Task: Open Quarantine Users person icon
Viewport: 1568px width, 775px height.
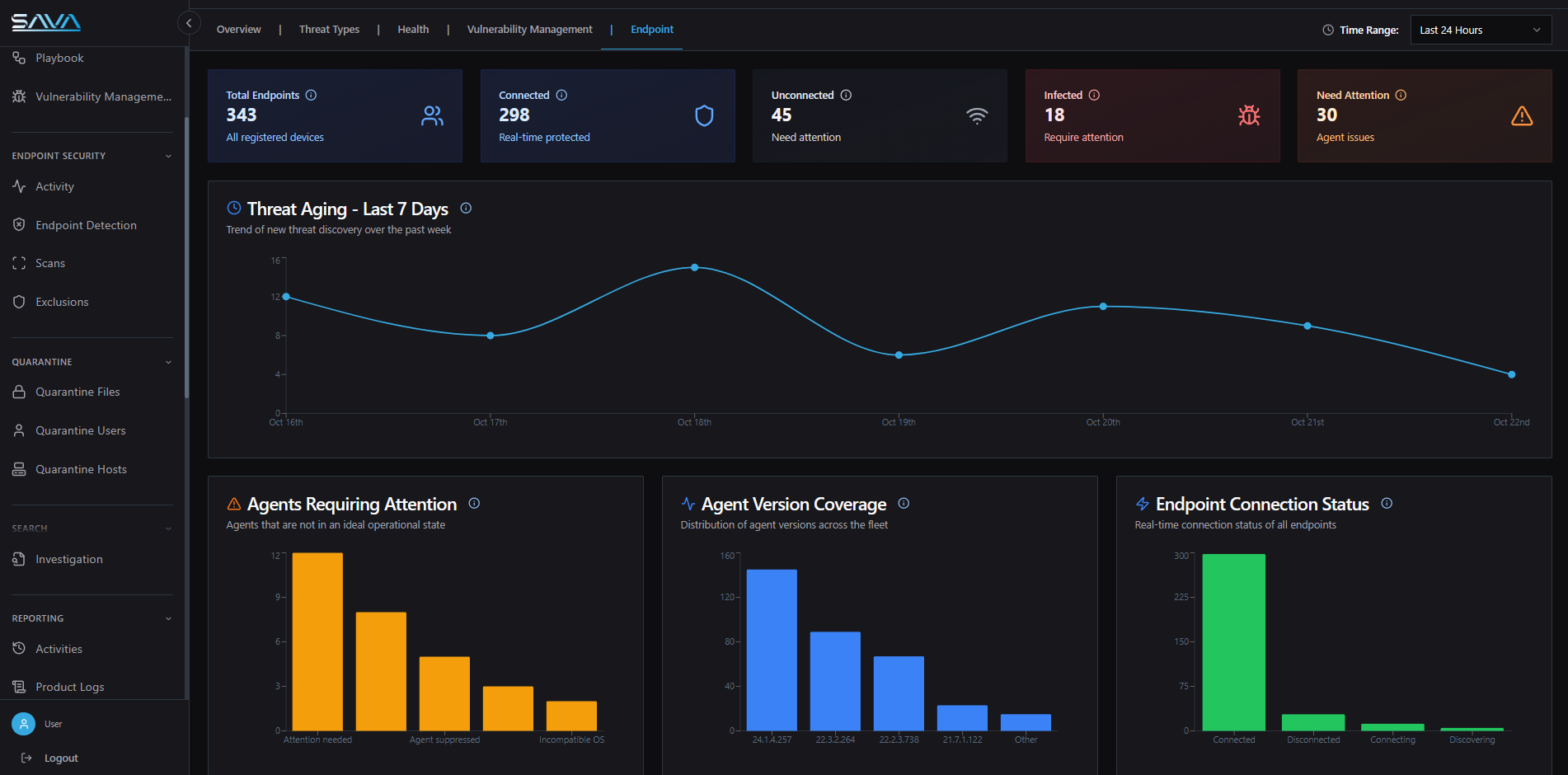Action: 19,430
